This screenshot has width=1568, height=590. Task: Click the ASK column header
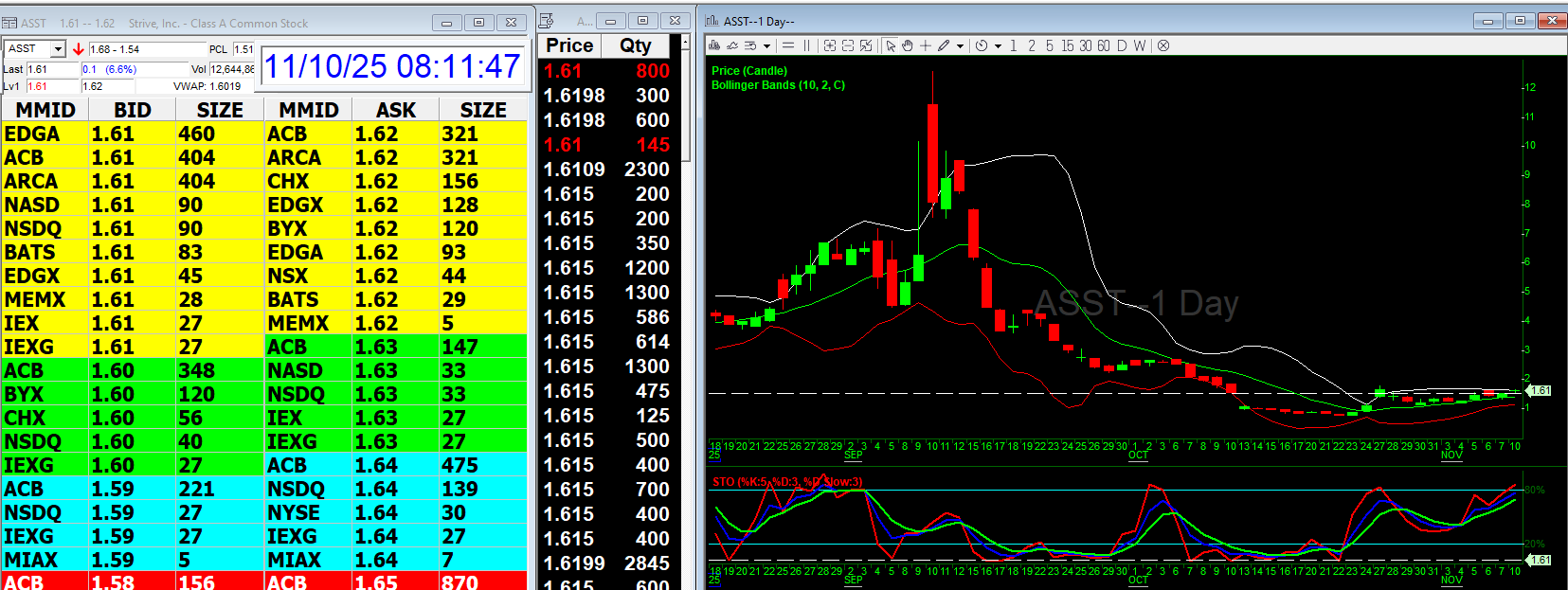(396, 110)
